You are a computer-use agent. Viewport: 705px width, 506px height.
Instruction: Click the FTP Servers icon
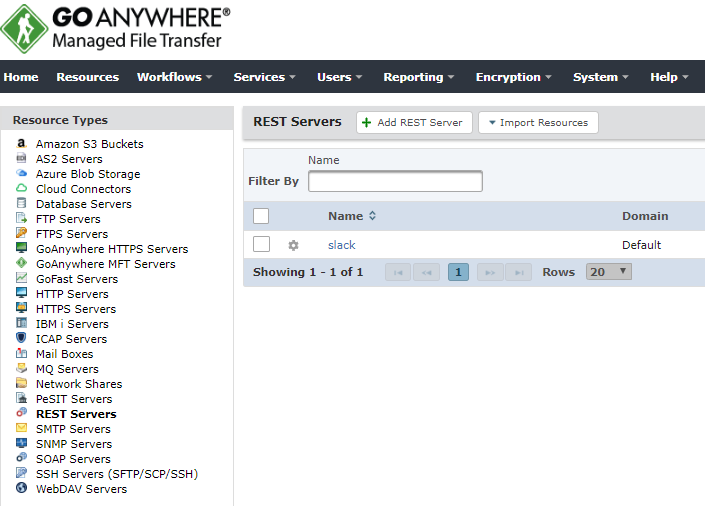coord(21,218)
